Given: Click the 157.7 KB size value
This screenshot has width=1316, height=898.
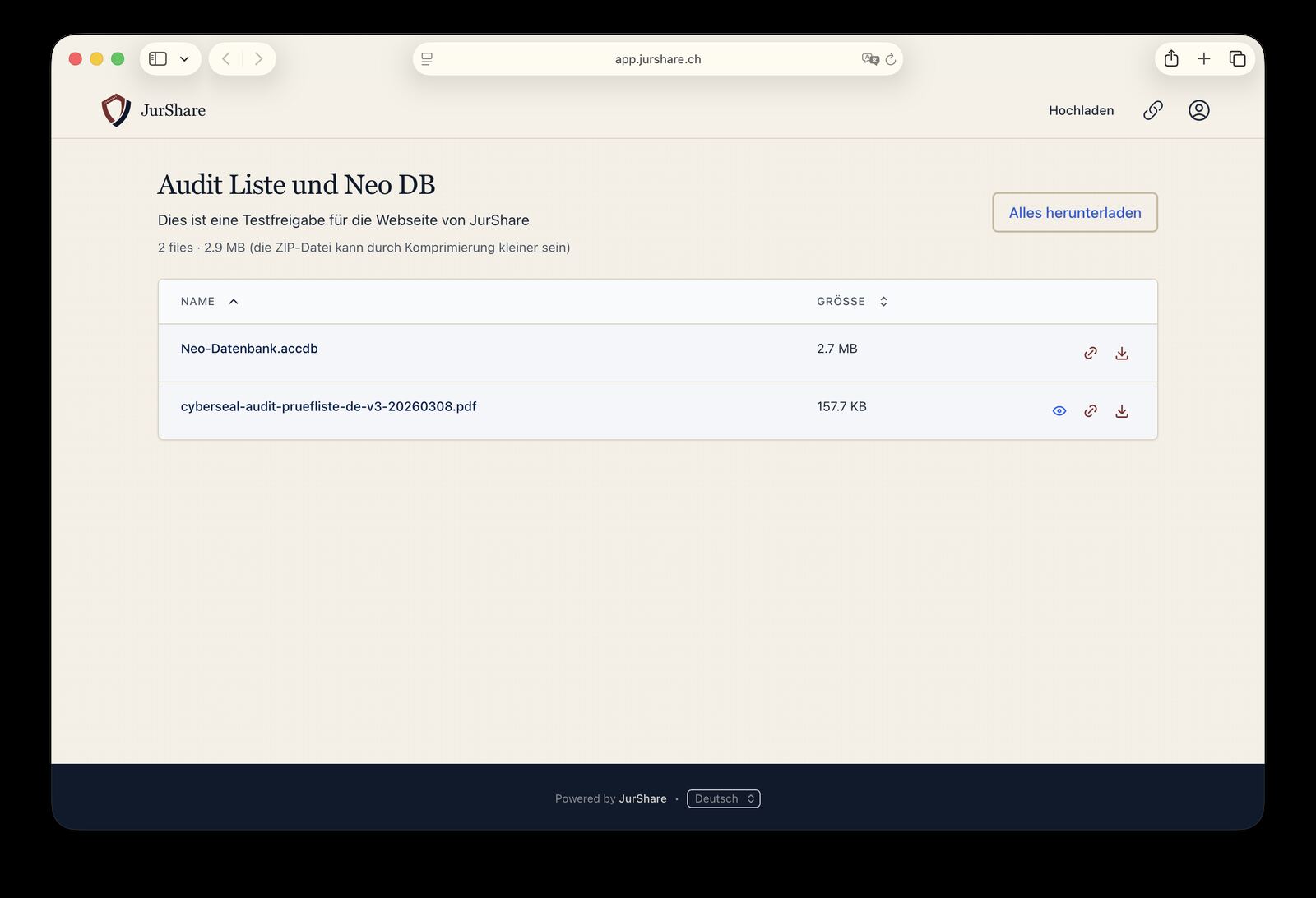Looking at the screenshot, I should coord(841,406).
